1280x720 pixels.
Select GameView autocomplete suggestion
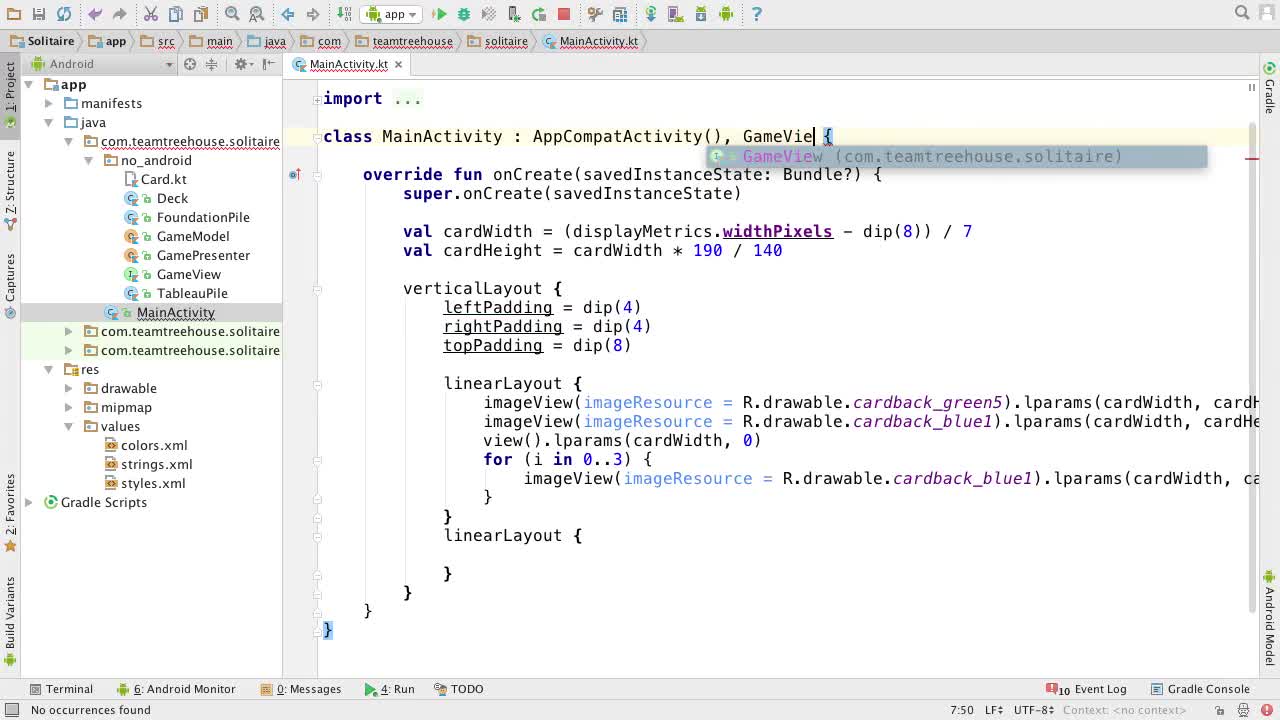(956, 156)
